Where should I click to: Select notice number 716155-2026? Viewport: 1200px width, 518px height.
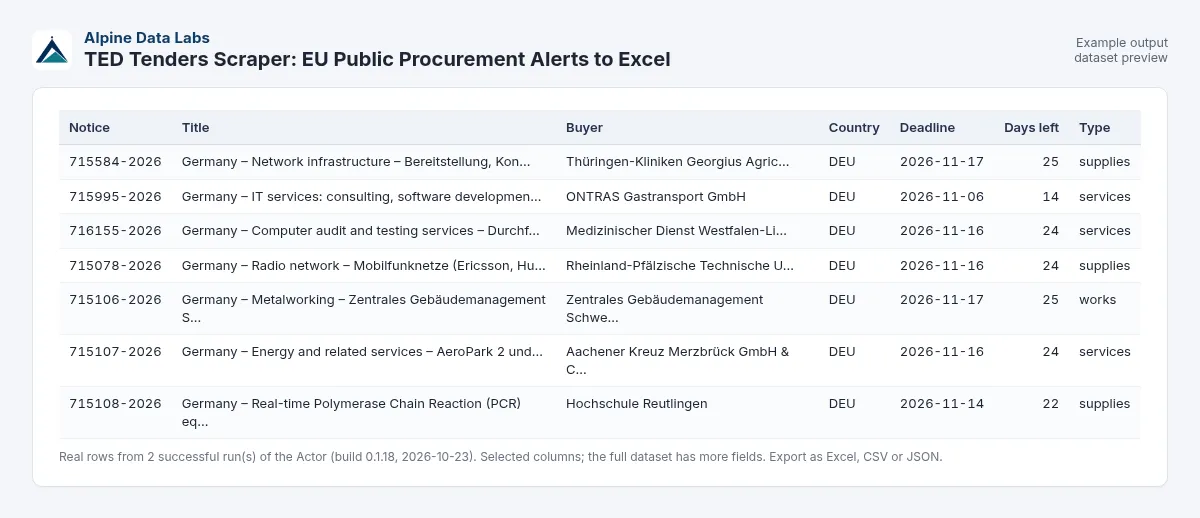click(115, 231)
